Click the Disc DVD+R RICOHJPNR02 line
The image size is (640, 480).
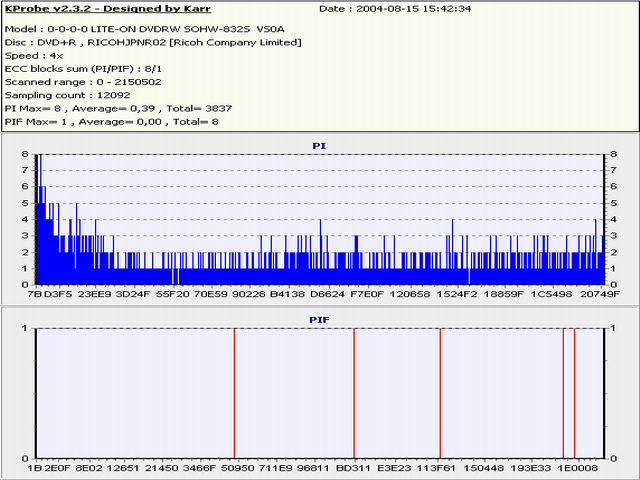(153, 42)
